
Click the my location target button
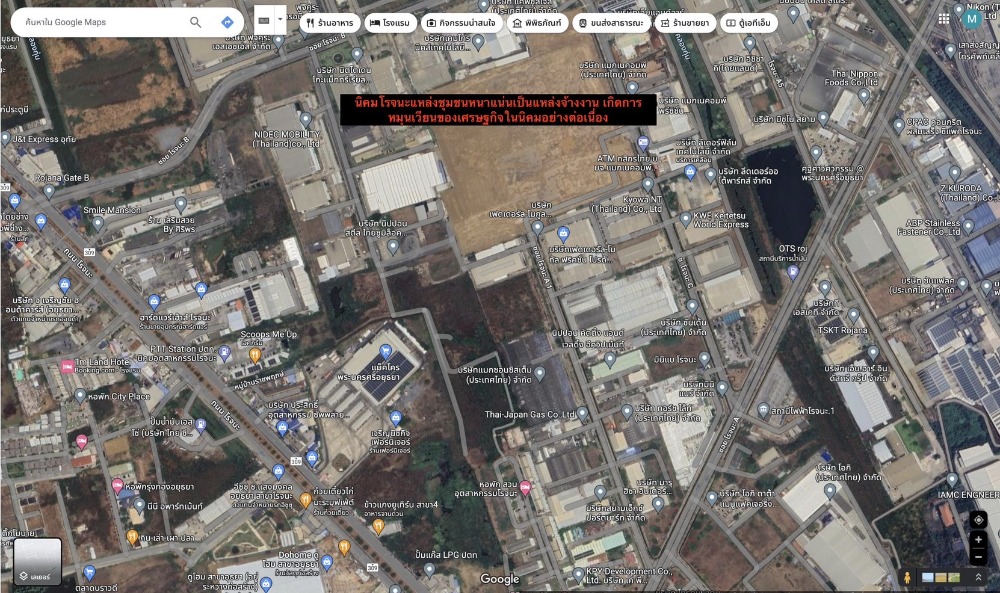978,519
